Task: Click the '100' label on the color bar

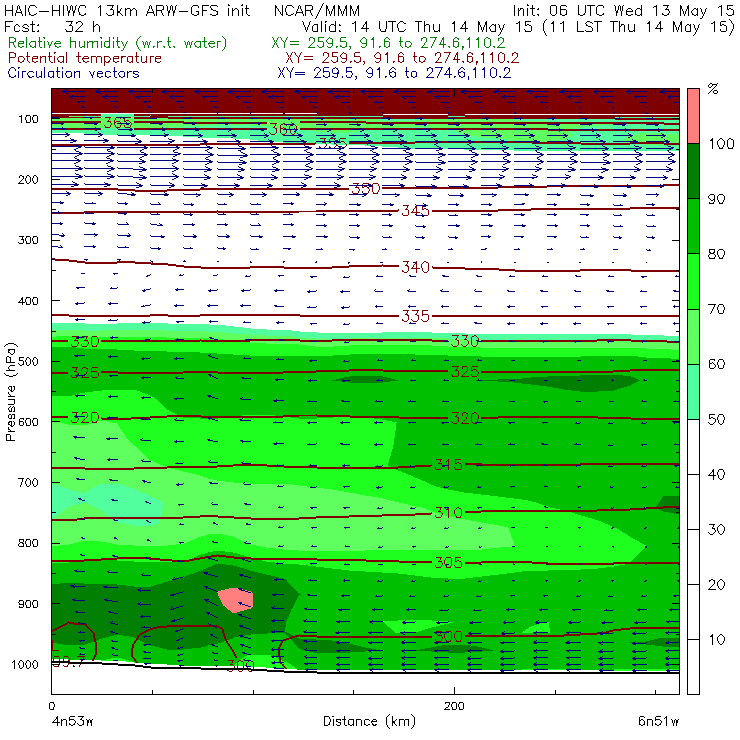Action: [x=721, y=143]
